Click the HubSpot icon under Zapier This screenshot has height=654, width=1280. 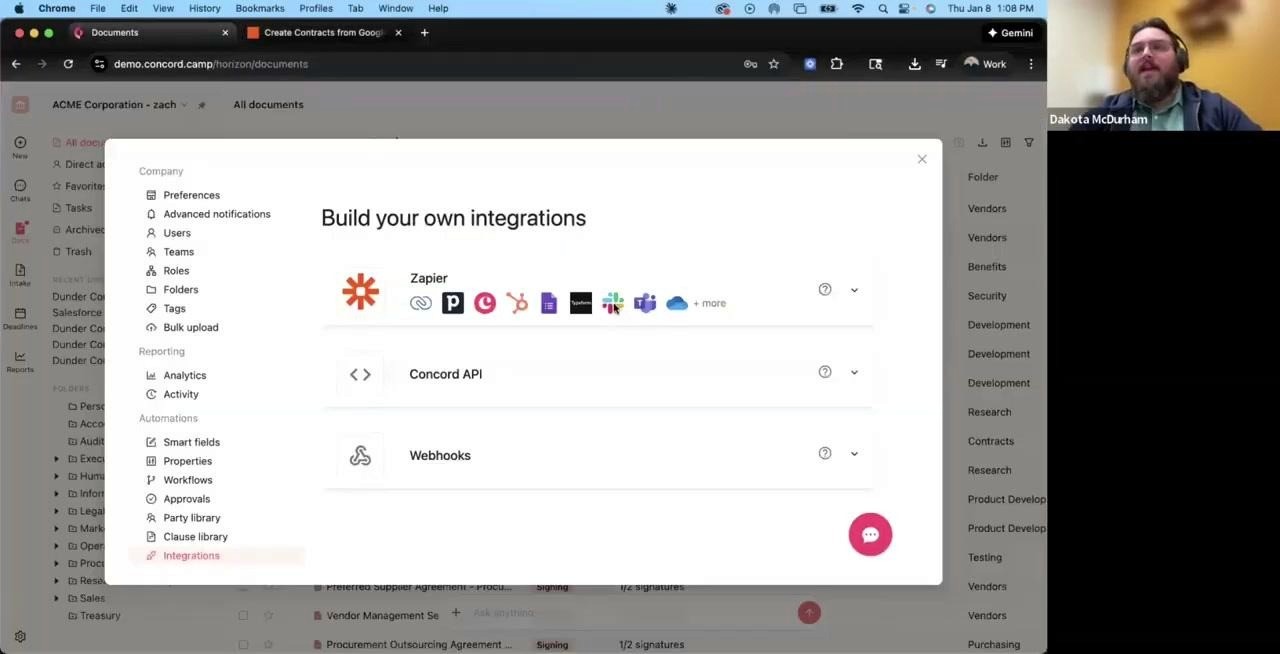click(x=517, y=303)
